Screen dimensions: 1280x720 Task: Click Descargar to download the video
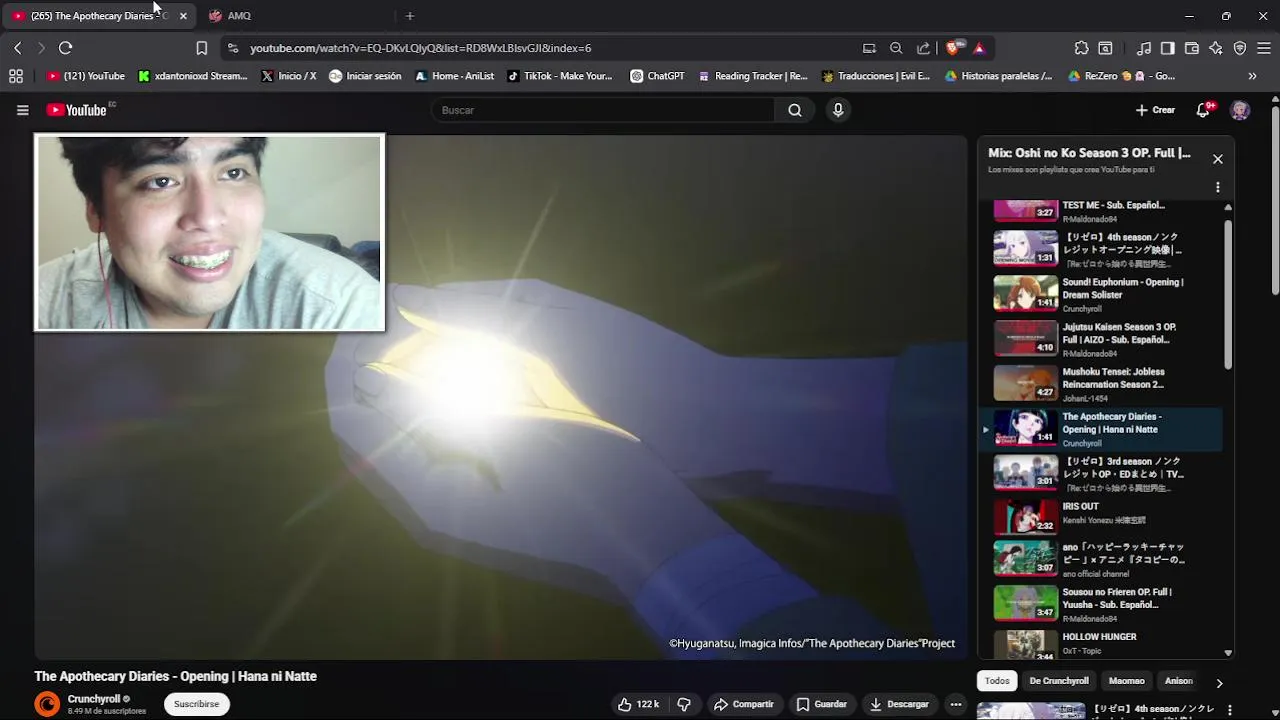(x=899, y=704)
